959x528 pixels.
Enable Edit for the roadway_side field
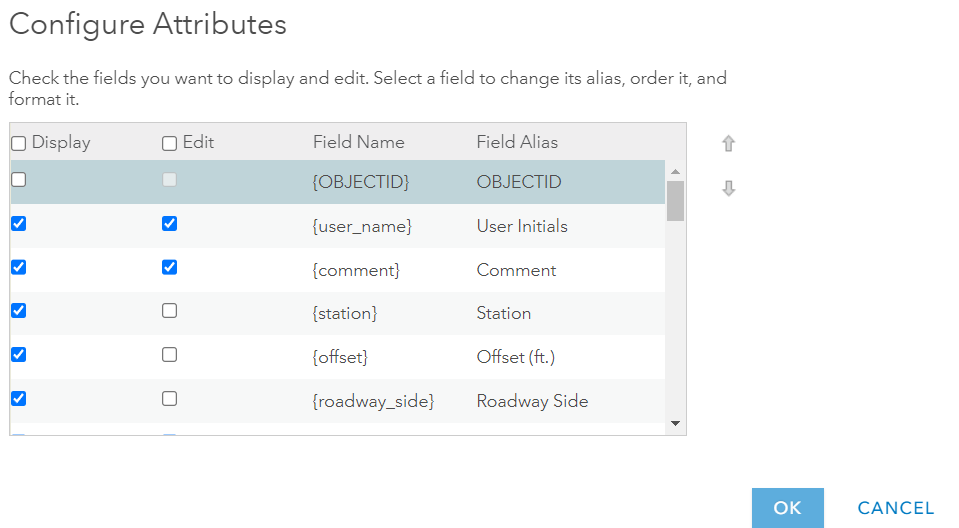pyautogui.click(x=169, y=399)
